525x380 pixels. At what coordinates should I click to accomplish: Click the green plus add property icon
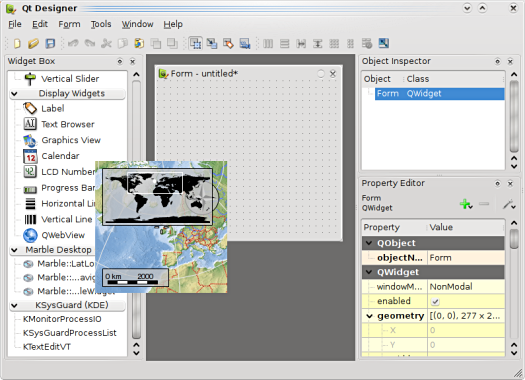tap(466, 204)
